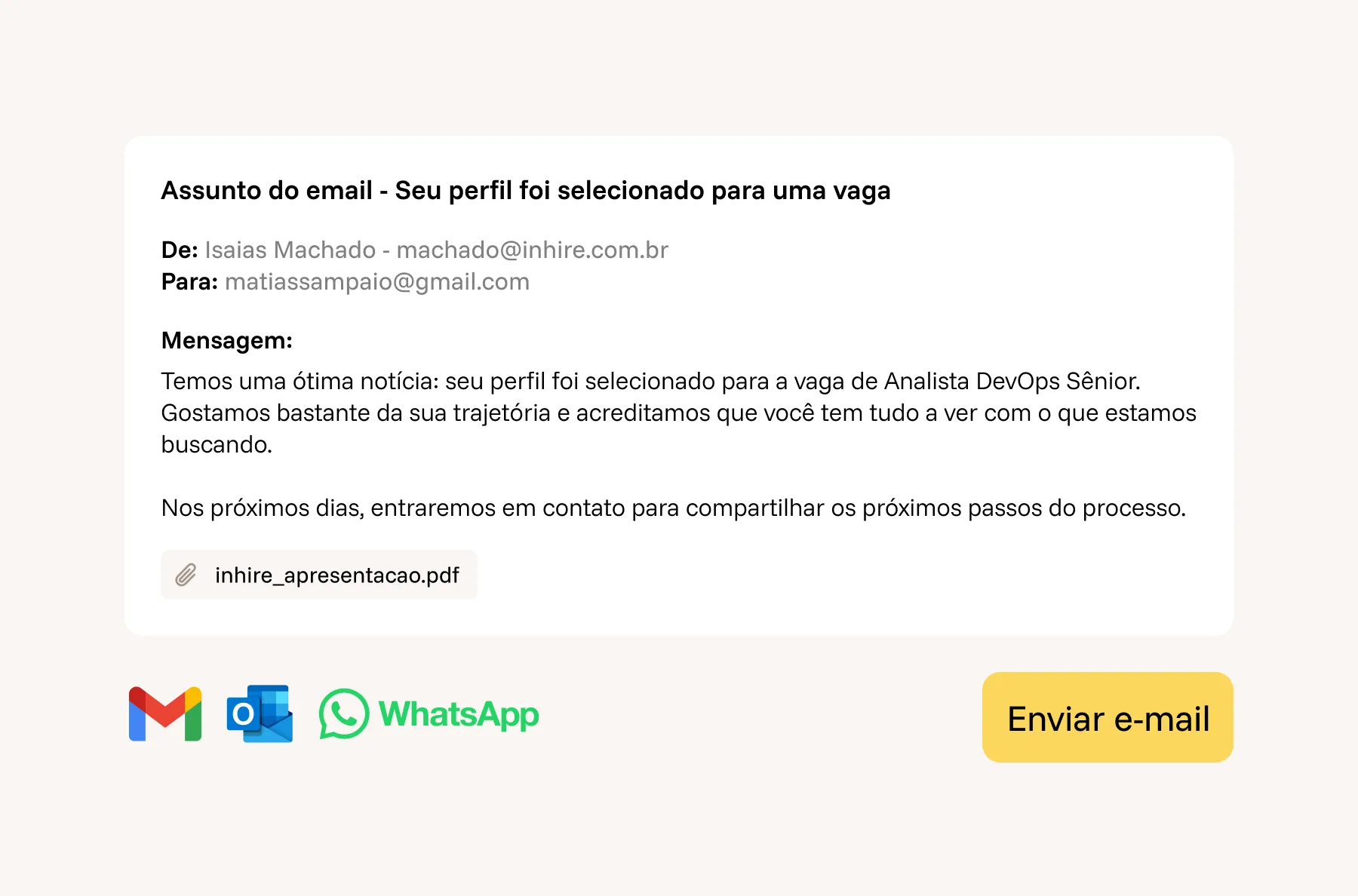Click sender address machado@inhire.com.br
This screenshot has height=896, width=1358.
pos(533,250)
